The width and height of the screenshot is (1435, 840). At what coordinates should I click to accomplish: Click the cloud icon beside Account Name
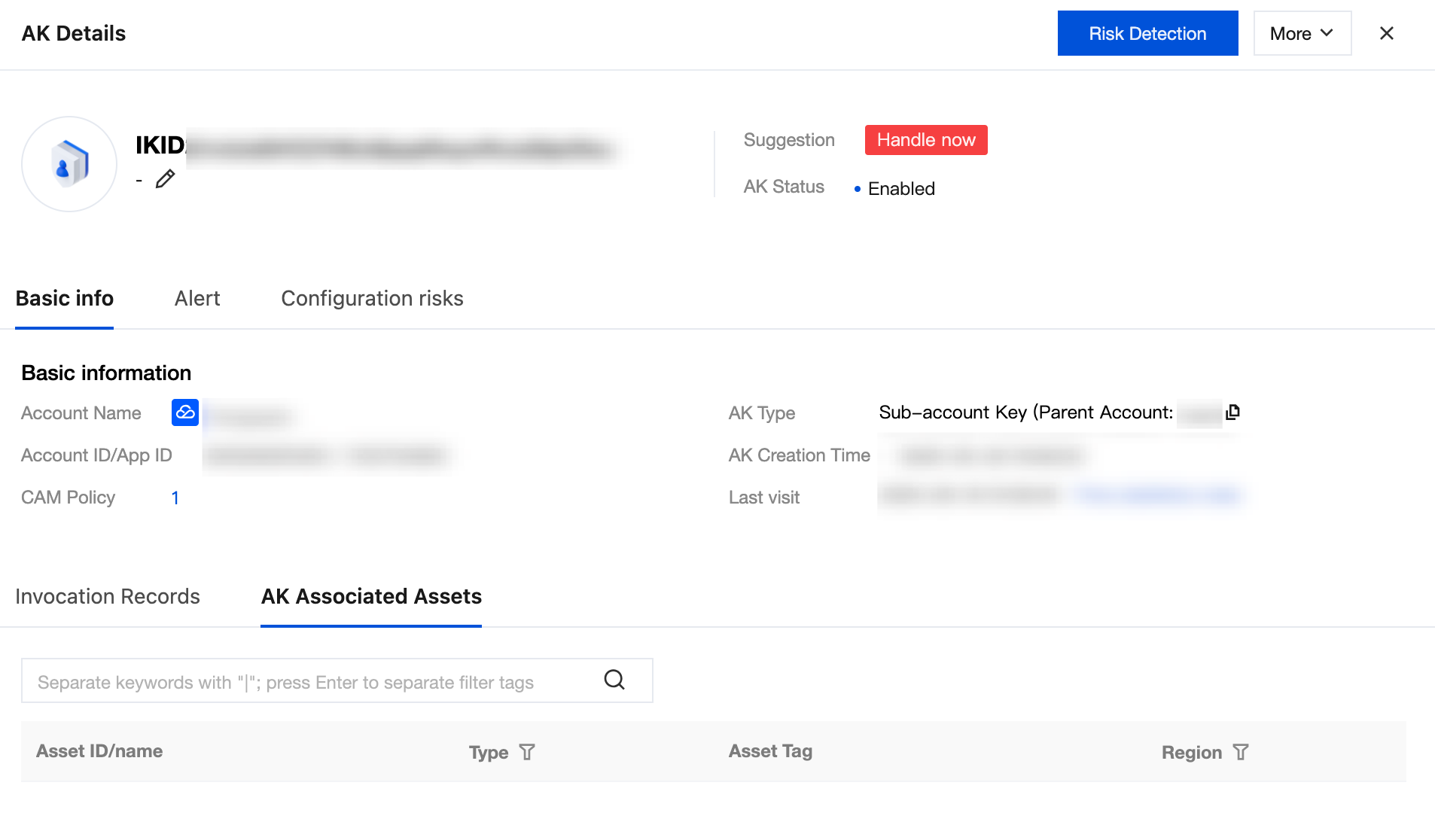click(185, 412)
